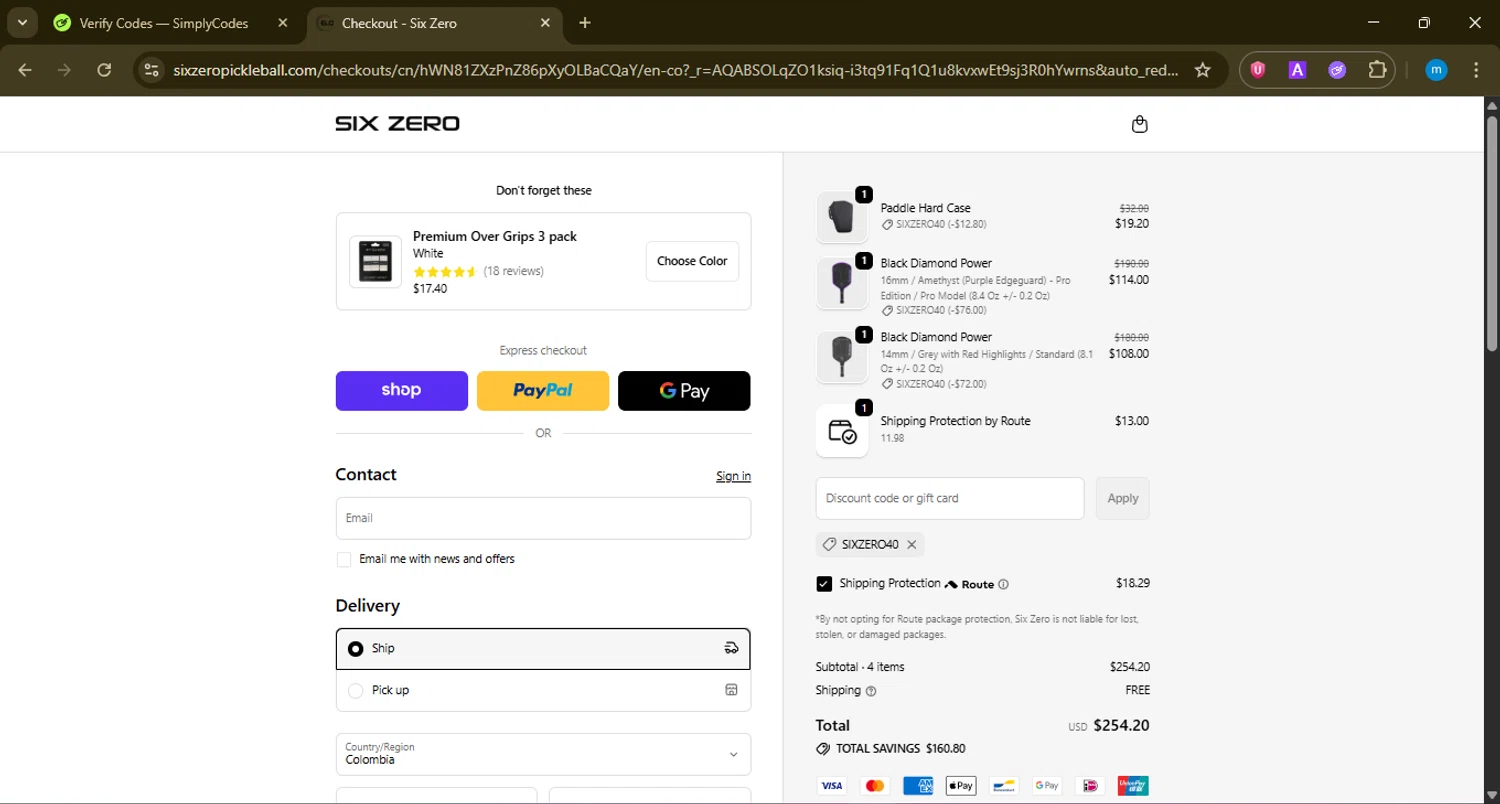Click the iDEAL payment icon
The width and height of the screenshot is (1500, 804).
pyautogui.click(x=1090, y=786)
